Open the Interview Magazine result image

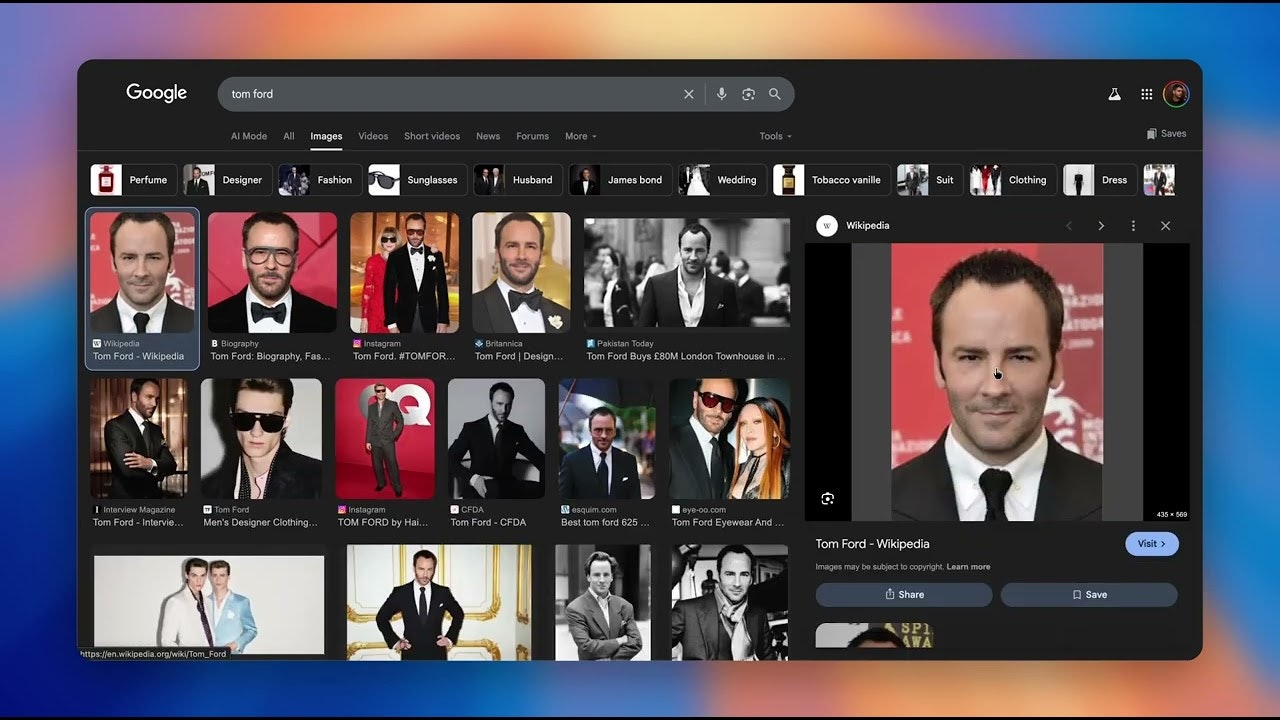coord(139,438)
